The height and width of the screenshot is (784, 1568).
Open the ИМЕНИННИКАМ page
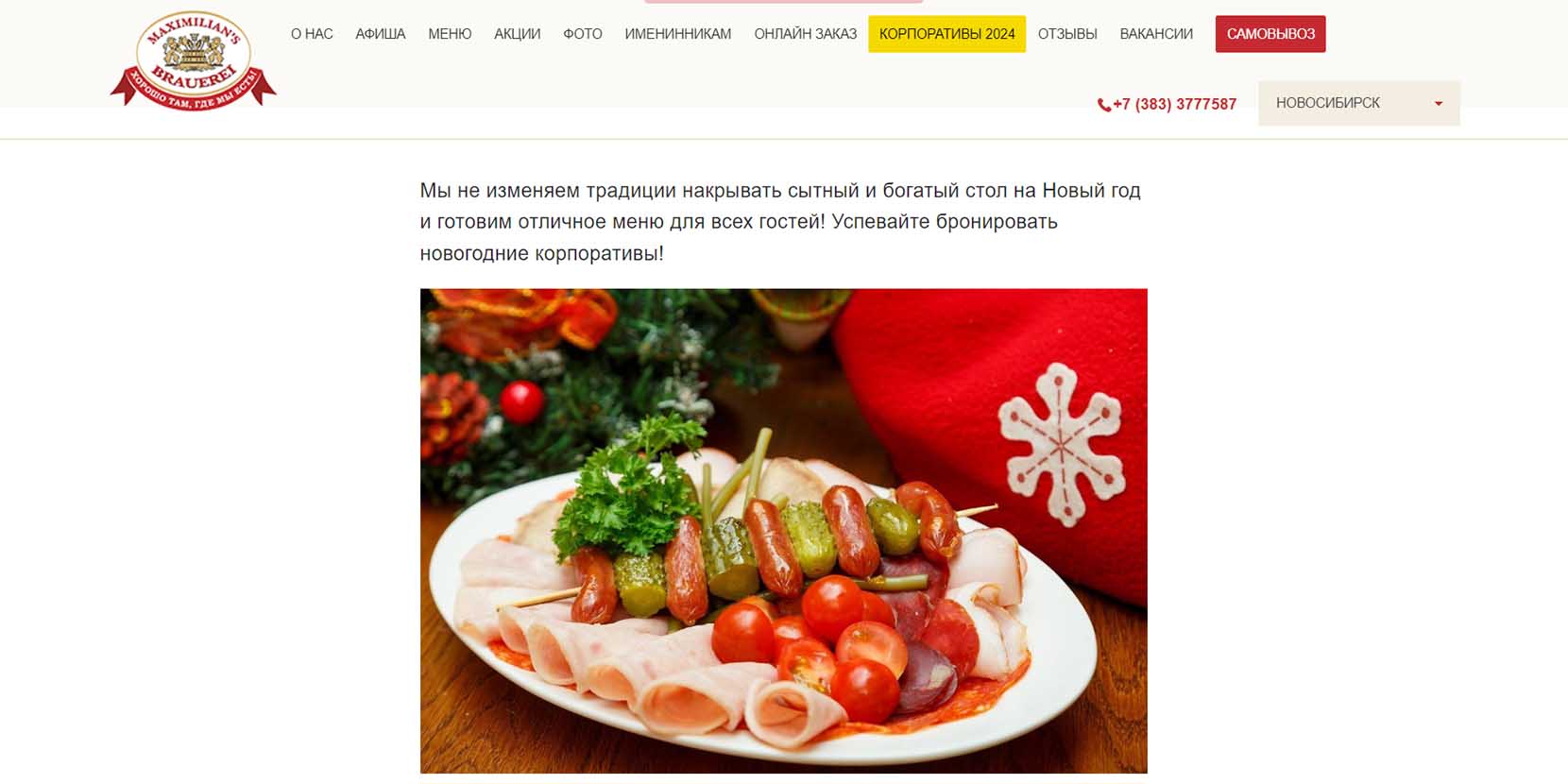click(678, 34)
